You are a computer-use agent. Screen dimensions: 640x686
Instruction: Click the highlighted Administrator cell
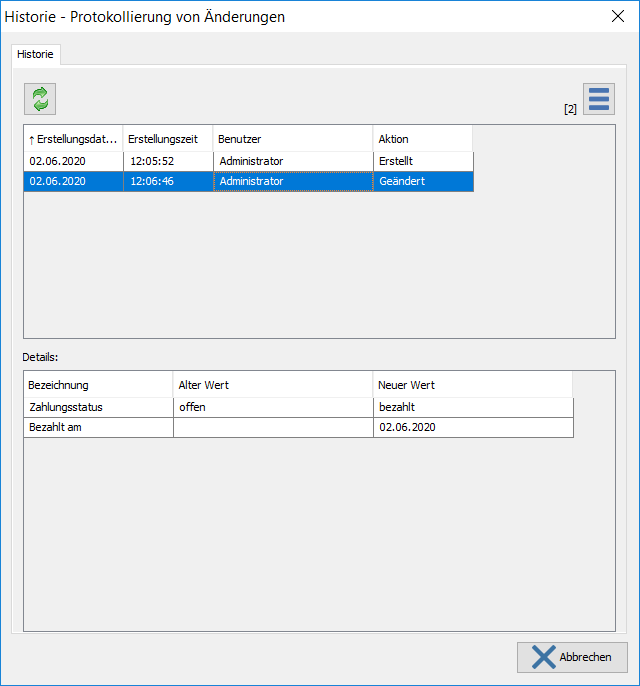click(x=292, y=181)
